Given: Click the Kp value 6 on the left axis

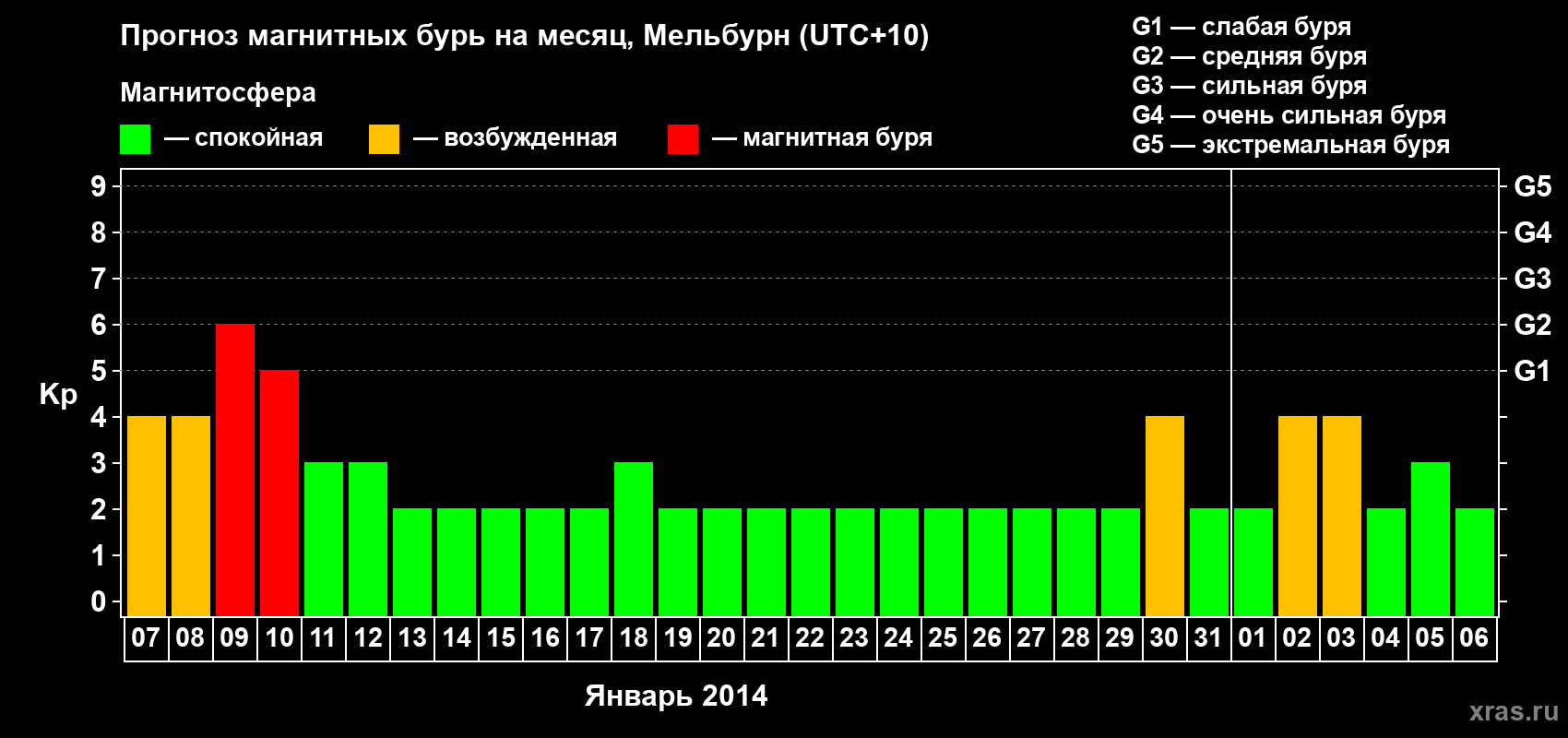Looking at the screenshot, I should click(99, 325).
